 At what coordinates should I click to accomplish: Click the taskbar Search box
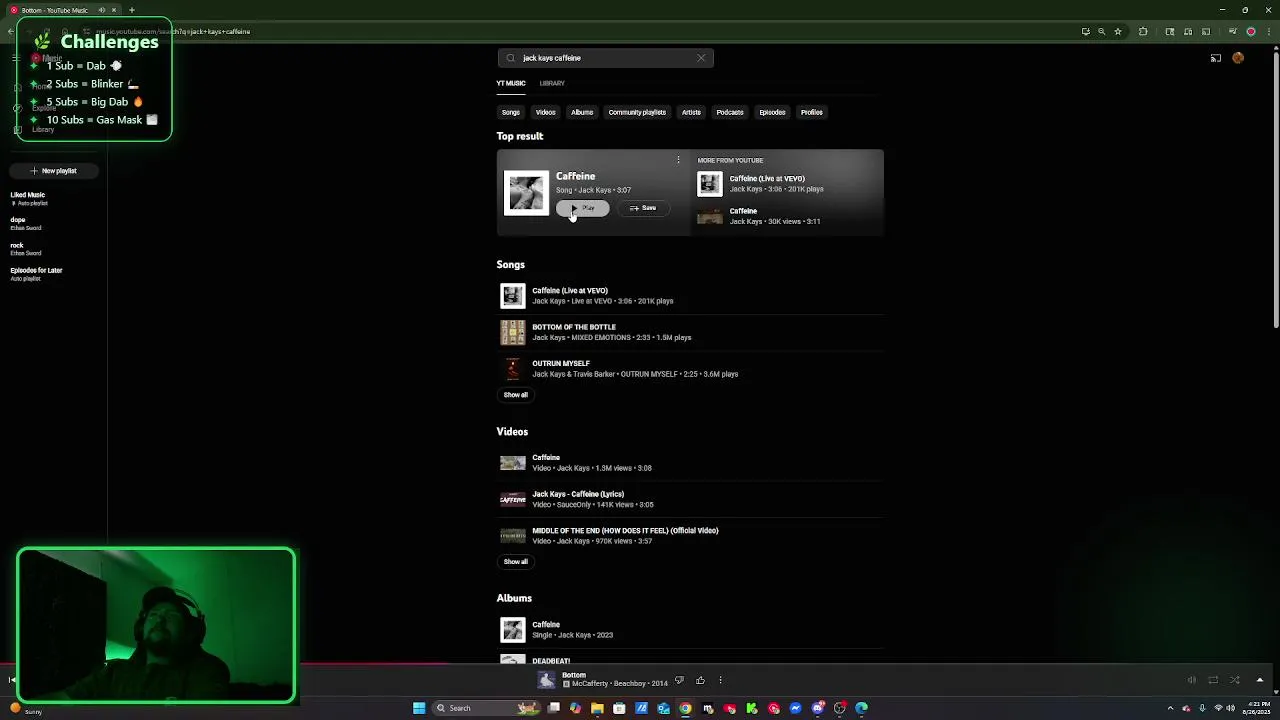click(486, 708)
